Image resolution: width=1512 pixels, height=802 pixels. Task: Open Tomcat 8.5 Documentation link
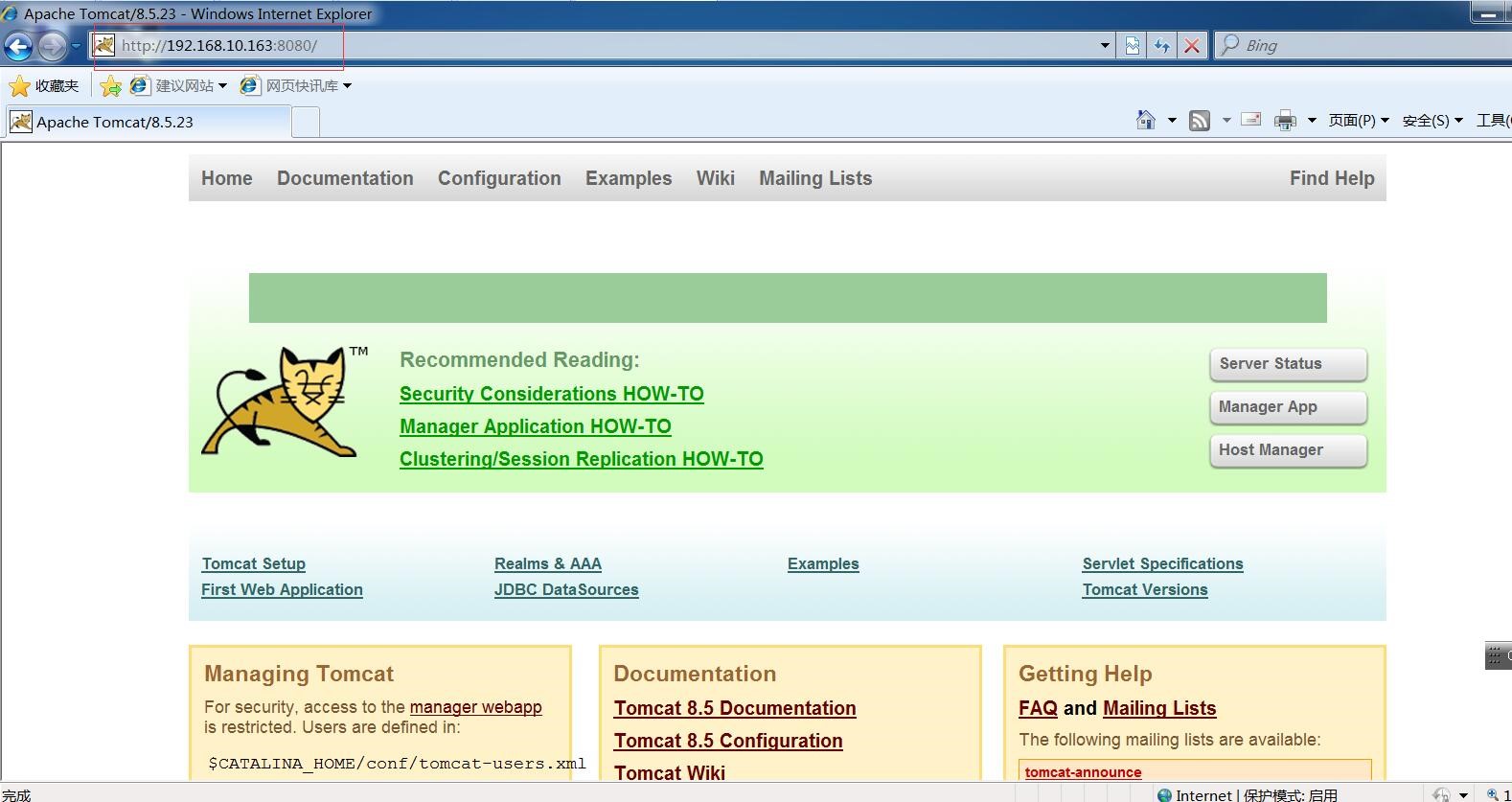pos(735,708)
